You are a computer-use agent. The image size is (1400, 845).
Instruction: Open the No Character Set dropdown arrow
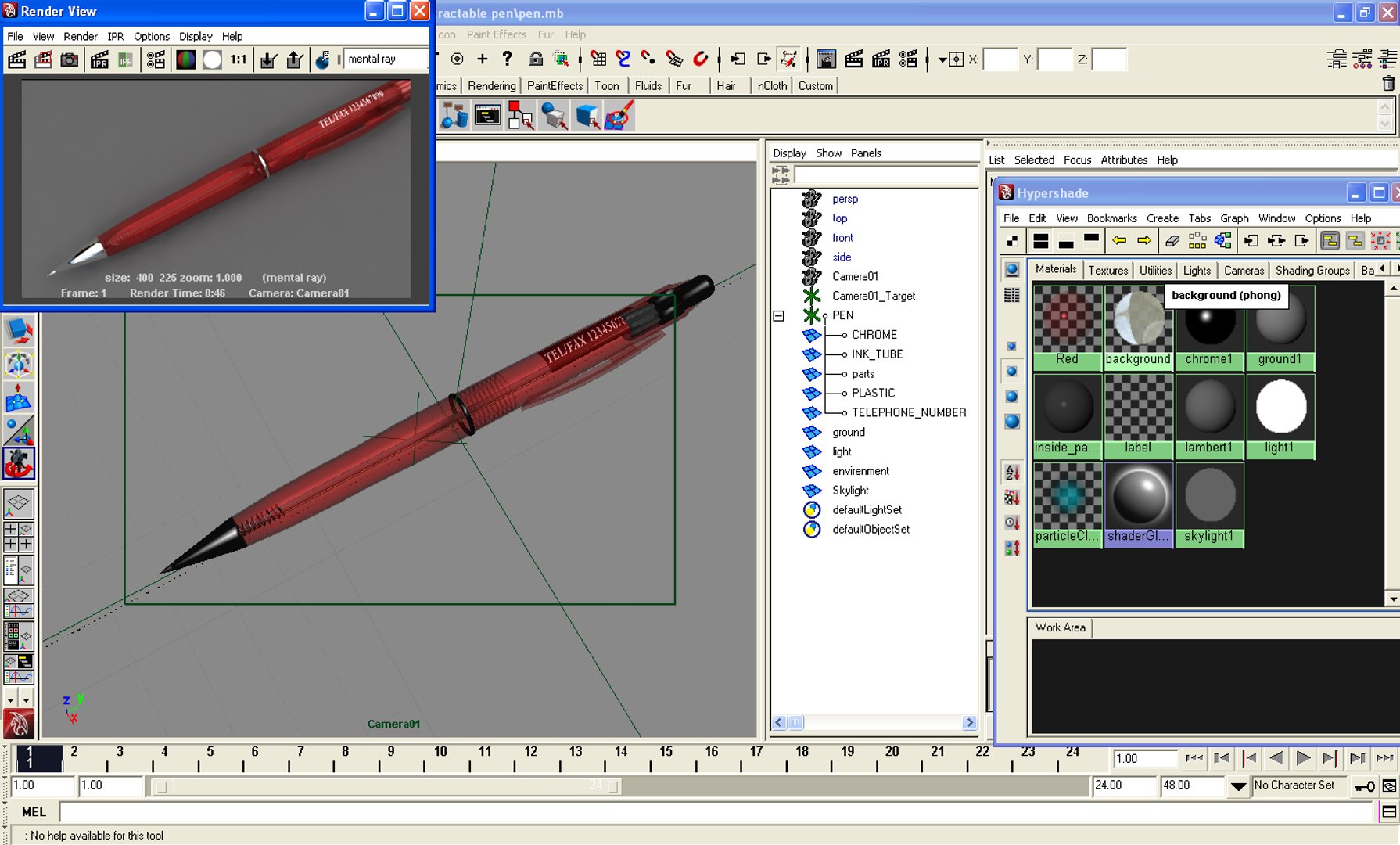pyautogui.click(x=1238, y=786)
